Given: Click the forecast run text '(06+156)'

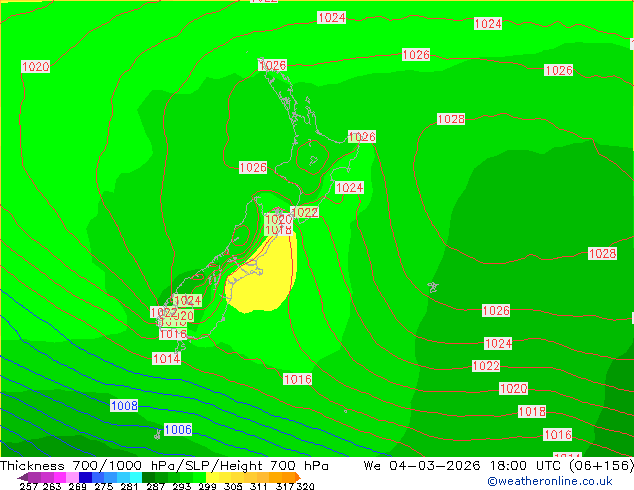Looking at the screenshot, I should coord(602,466).
